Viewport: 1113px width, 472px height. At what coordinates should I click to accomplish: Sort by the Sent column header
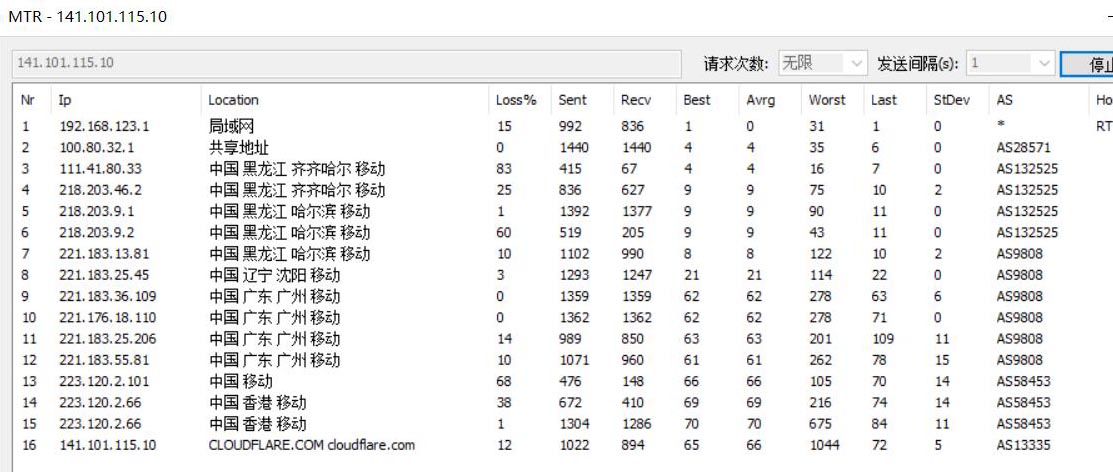tap(573, 100)
